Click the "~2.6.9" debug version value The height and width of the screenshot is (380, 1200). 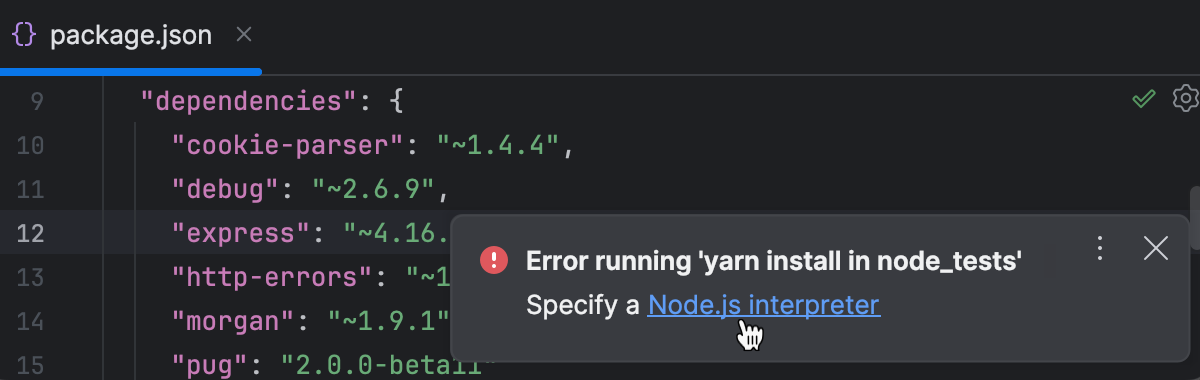(373, 189)
